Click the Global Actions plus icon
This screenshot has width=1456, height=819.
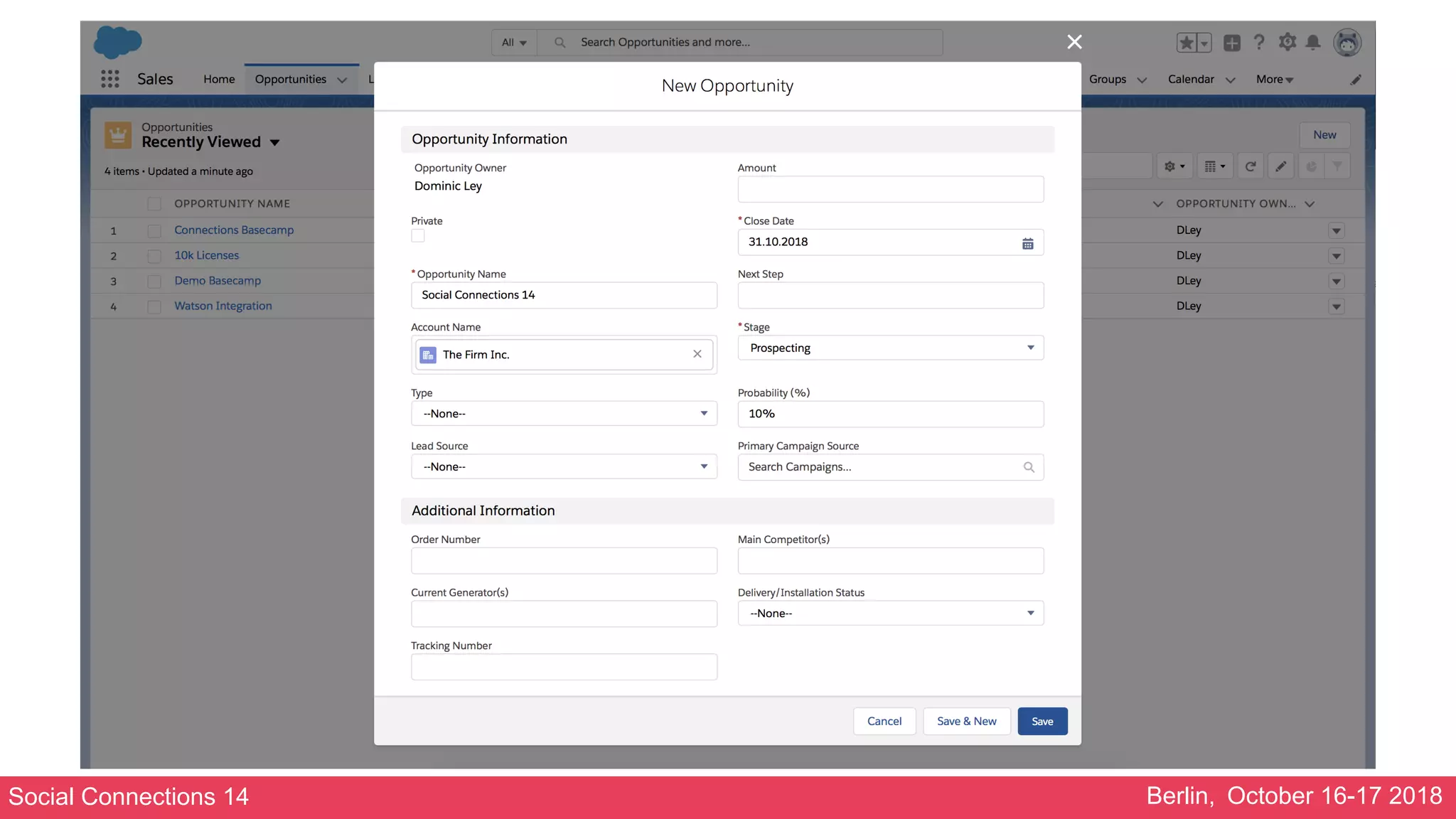[1231, 43]
